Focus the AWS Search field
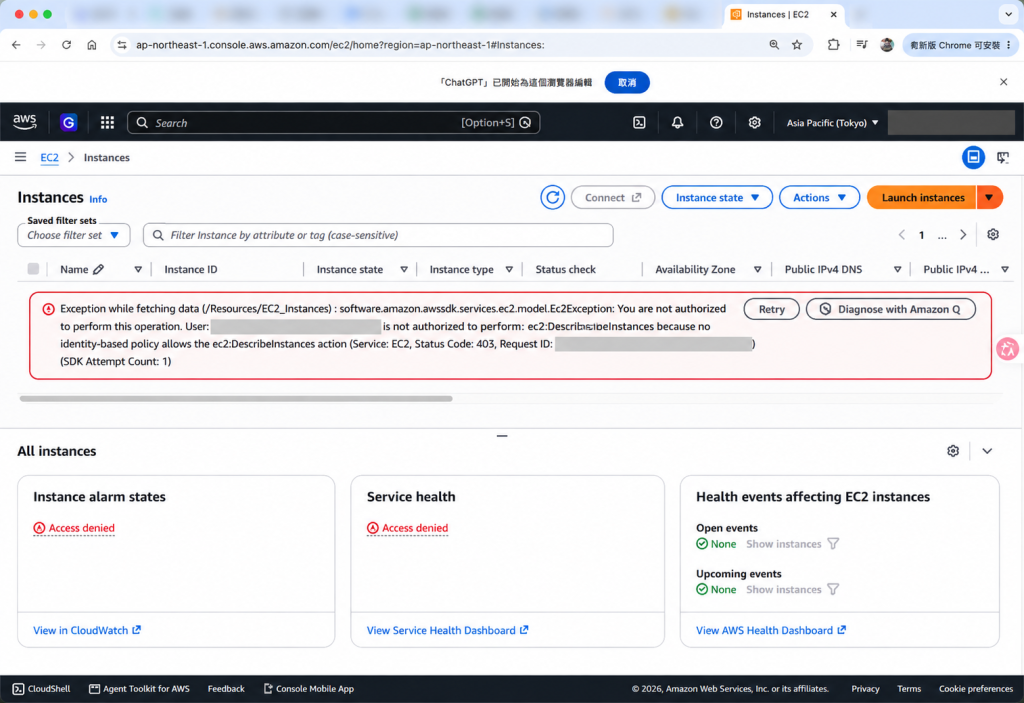Screen dimensions: 1024x703 [x=334, y=123]
